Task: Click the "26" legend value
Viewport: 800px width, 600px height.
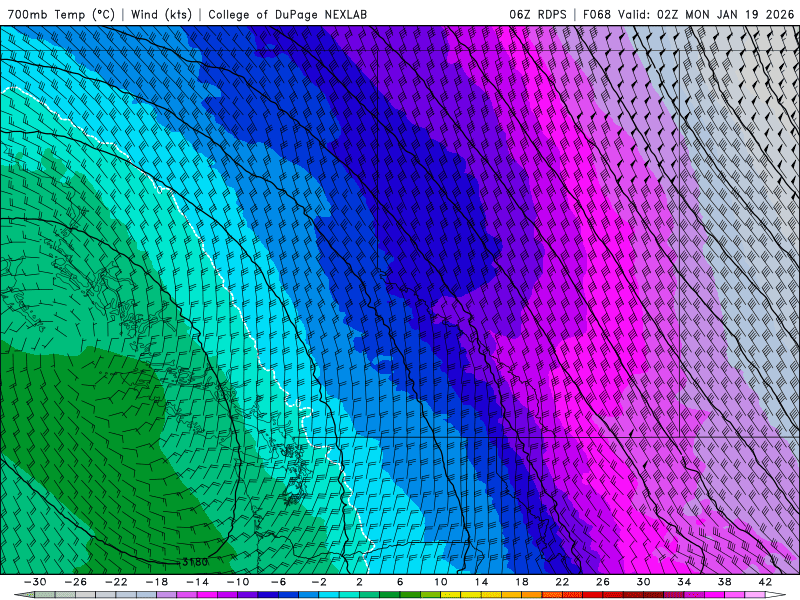Action: [x=603, y=582]
